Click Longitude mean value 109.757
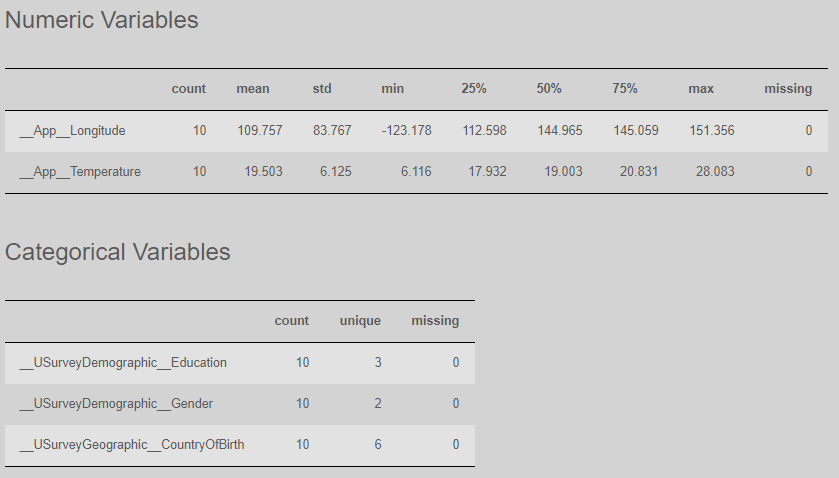This screenshot has width=839, height=478. click(x=260, y=131)
